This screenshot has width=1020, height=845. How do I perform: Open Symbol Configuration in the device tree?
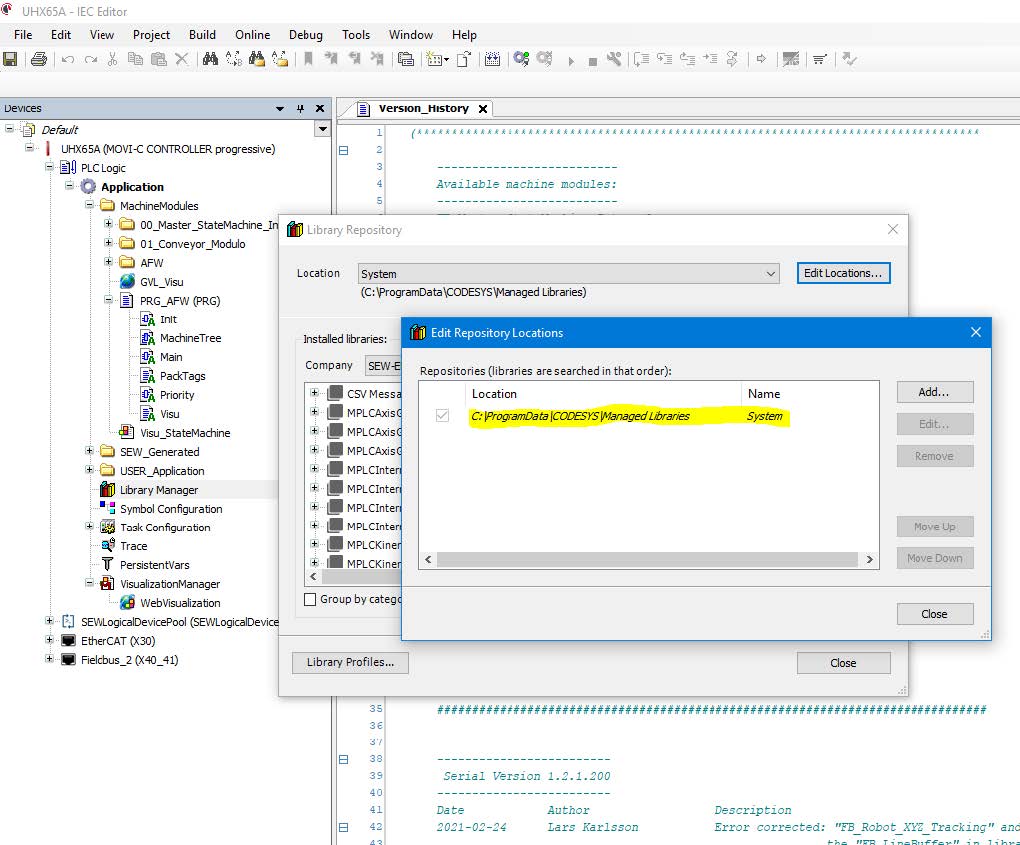171,509
